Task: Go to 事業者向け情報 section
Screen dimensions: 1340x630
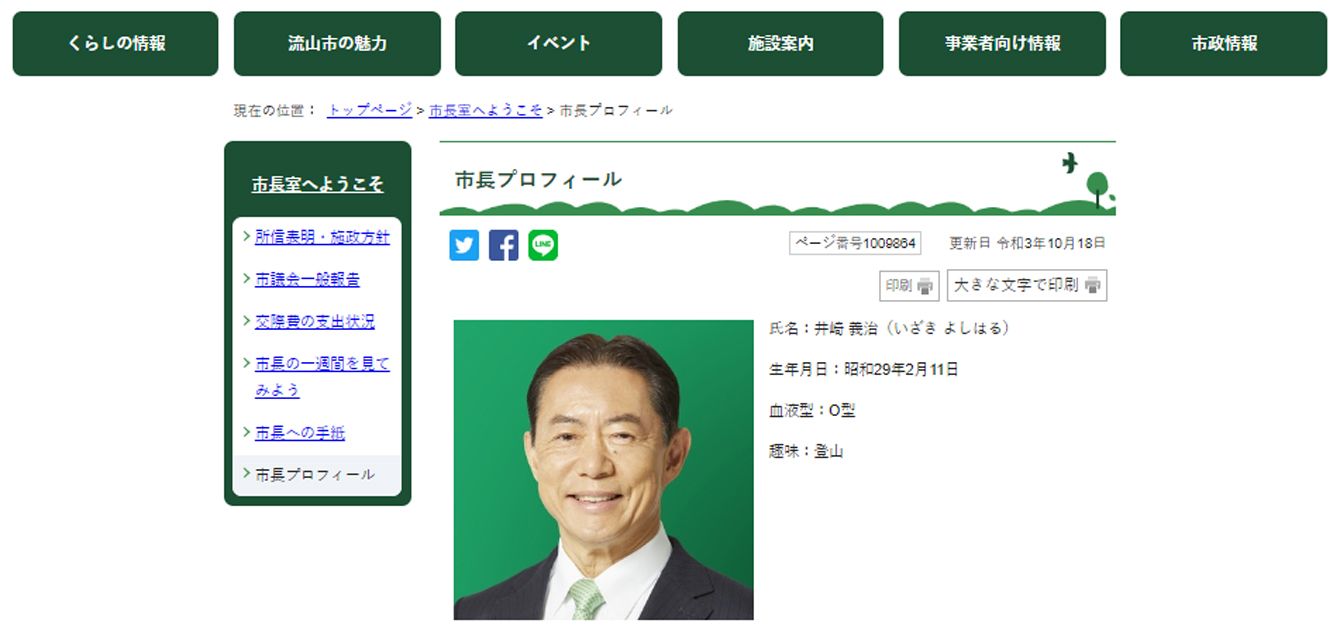Action: click(x=1002, y=44)
